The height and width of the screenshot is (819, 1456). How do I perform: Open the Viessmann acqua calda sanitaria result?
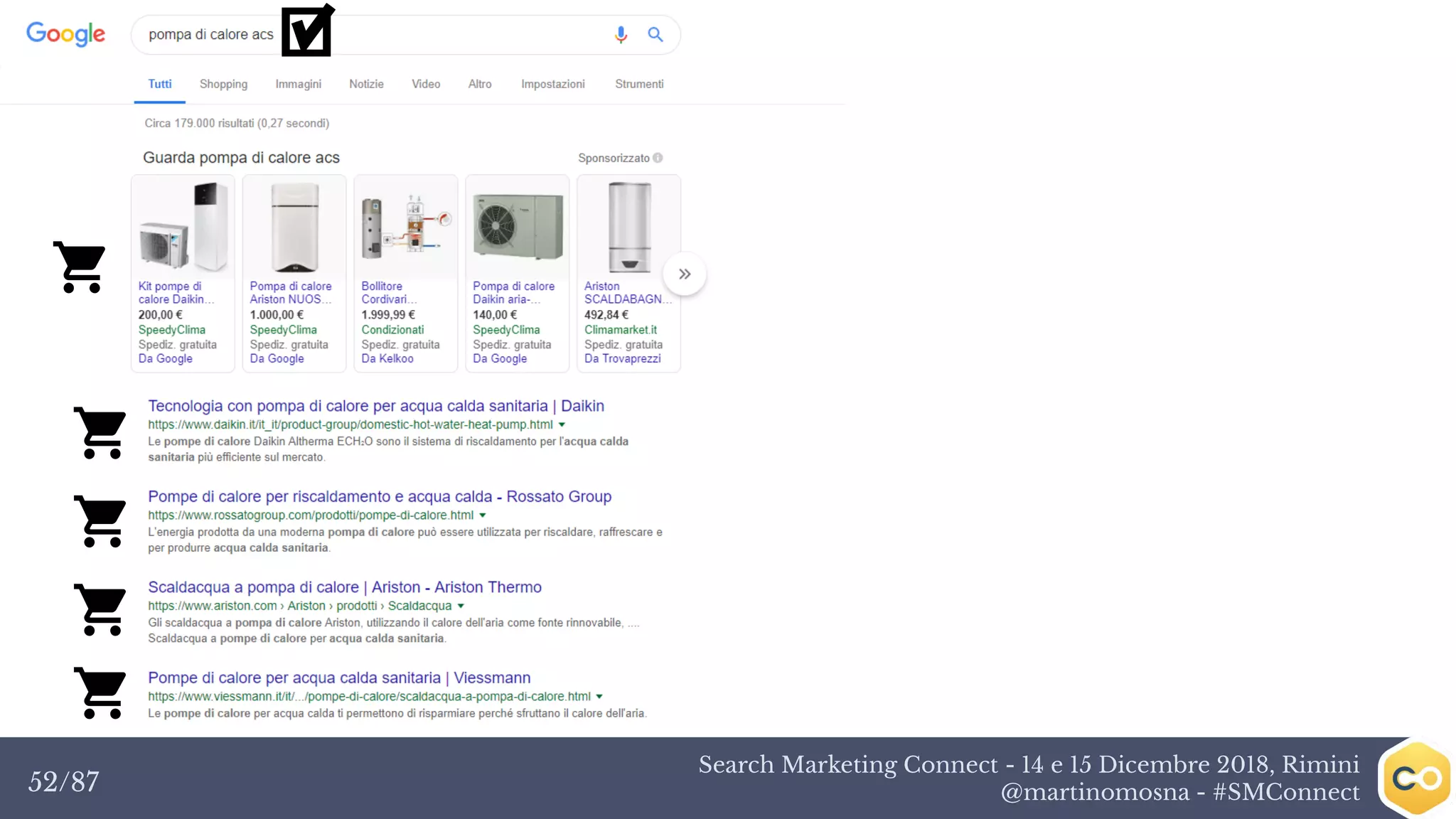[x=339, y=678]
